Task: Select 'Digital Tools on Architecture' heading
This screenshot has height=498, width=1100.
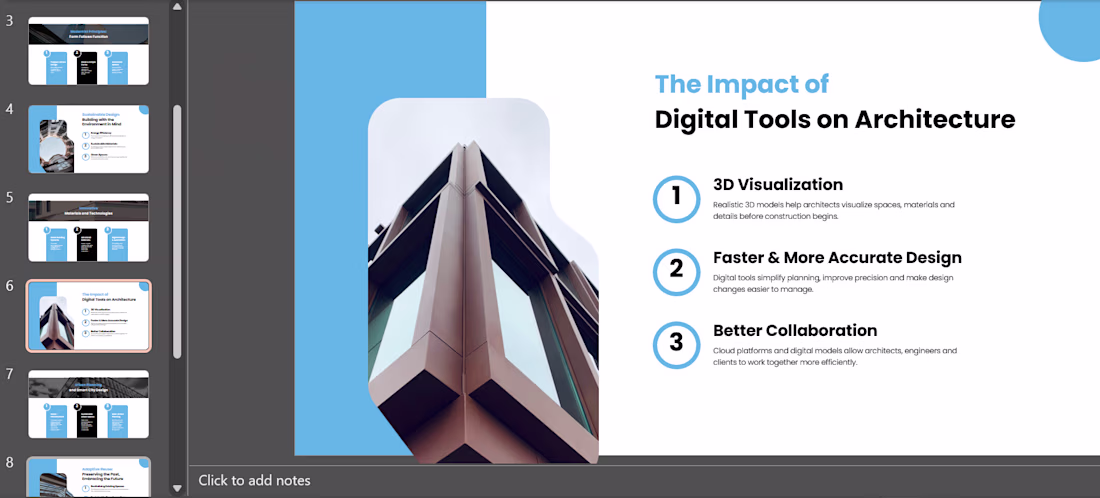Action: pyautogui.click(x=835, y=119)
